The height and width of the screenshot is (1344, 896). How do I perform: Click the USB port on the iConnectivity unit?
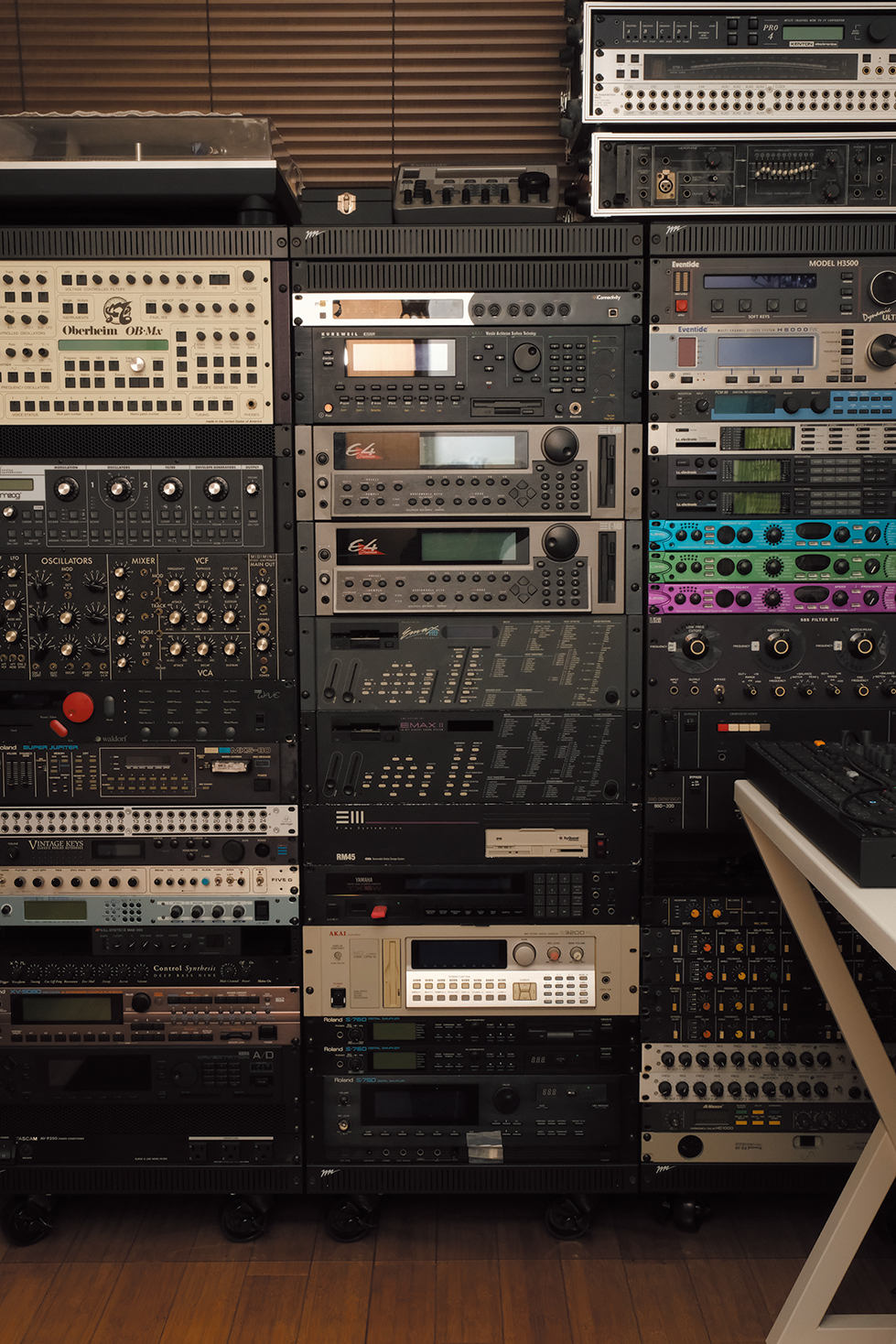(x=612, y=312)
